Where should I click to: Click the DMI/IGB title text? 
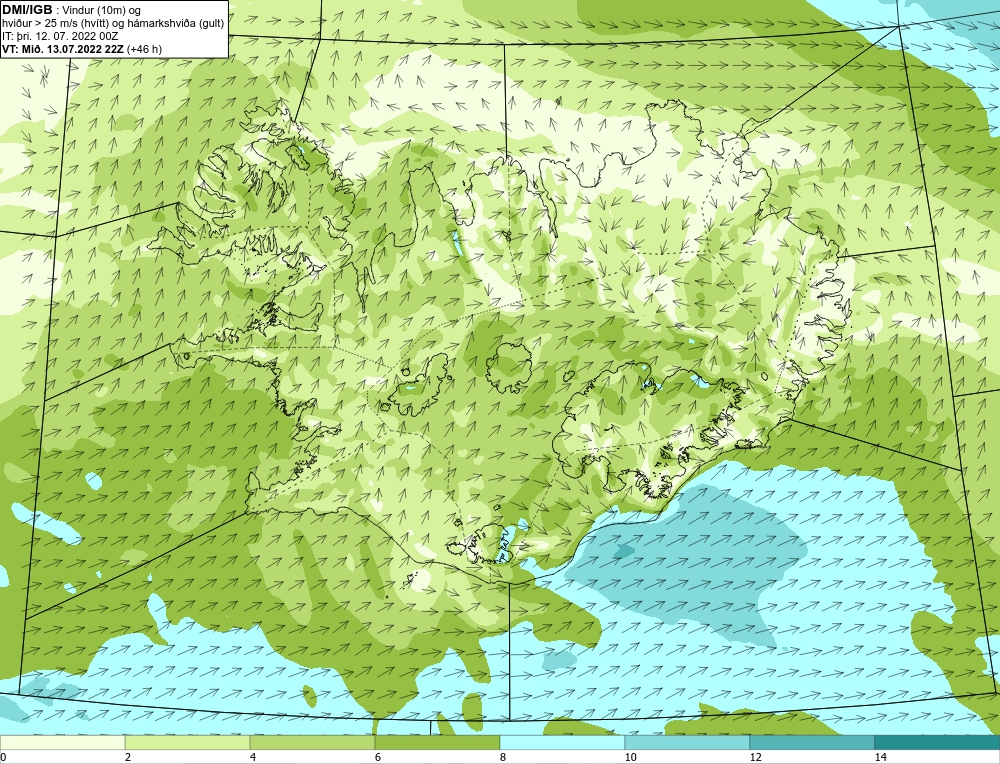[27, 10]
